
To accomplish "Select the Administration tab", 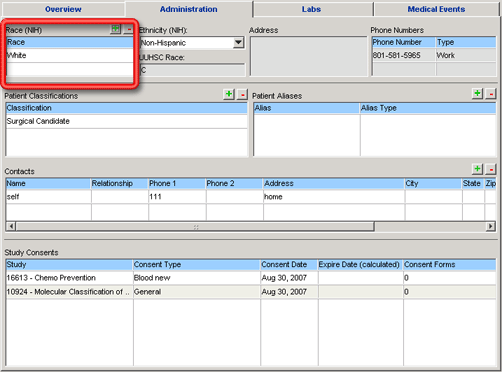I will [189, 9].
